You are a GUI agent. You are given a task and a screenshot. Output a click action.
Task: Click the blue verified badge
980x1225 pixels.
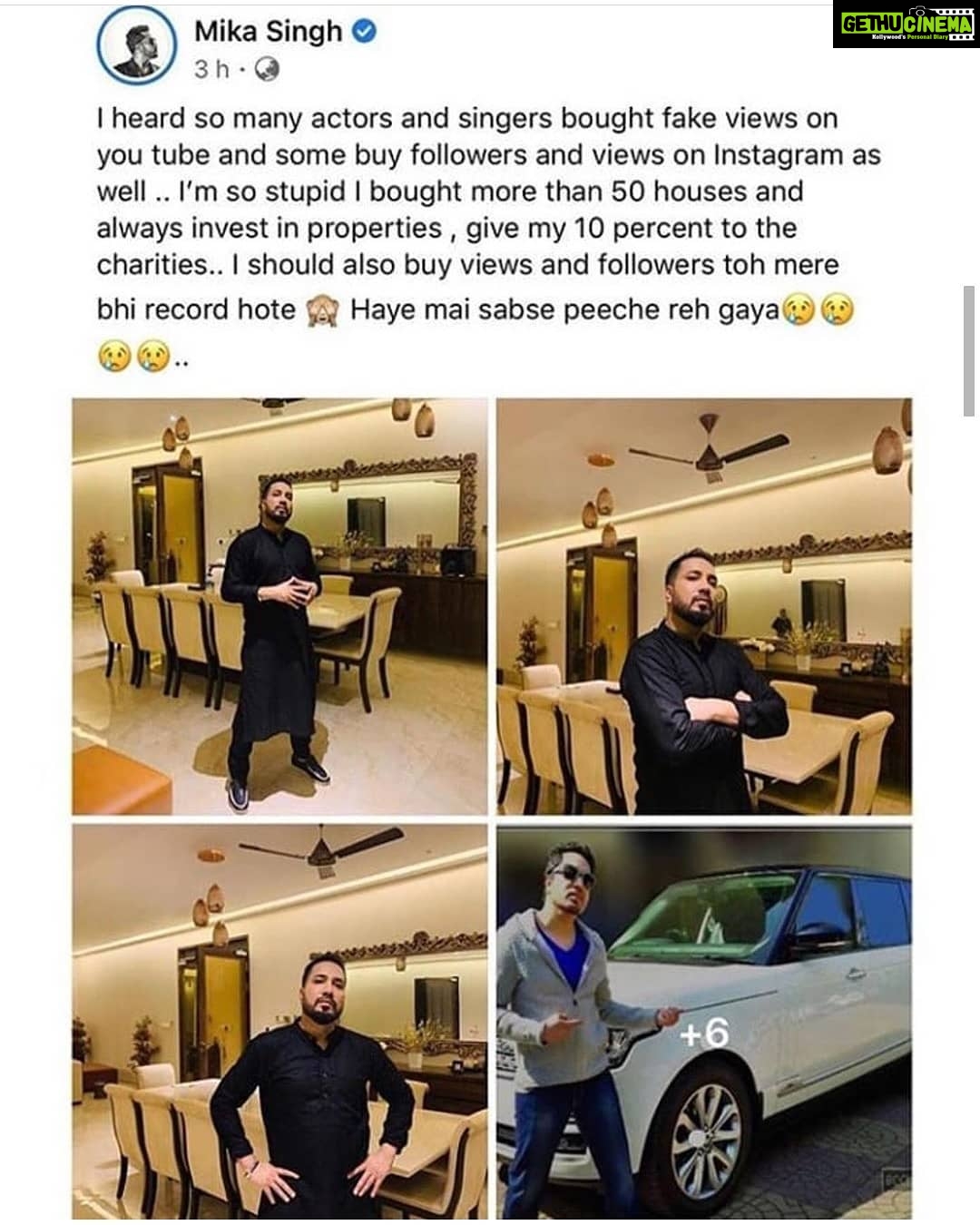tap(364, 33)
